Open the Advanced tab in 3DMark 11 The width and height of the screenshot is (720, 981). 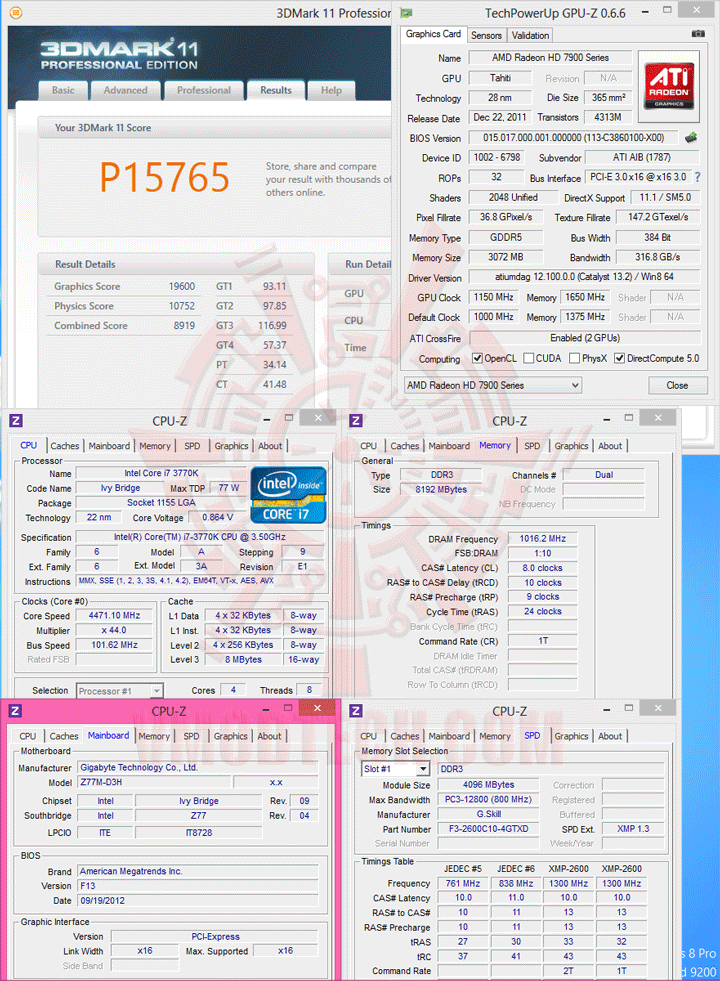click(x=125, y=90)
